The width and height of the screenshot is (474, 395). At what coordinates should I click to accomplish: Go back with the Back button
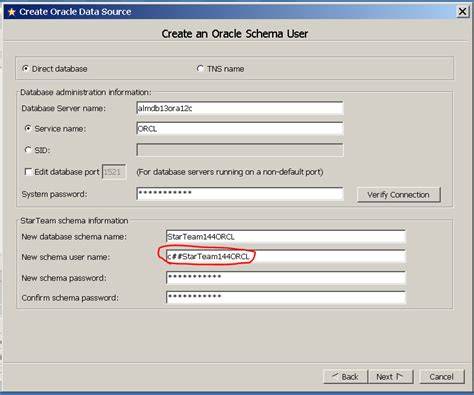point(345,377)
